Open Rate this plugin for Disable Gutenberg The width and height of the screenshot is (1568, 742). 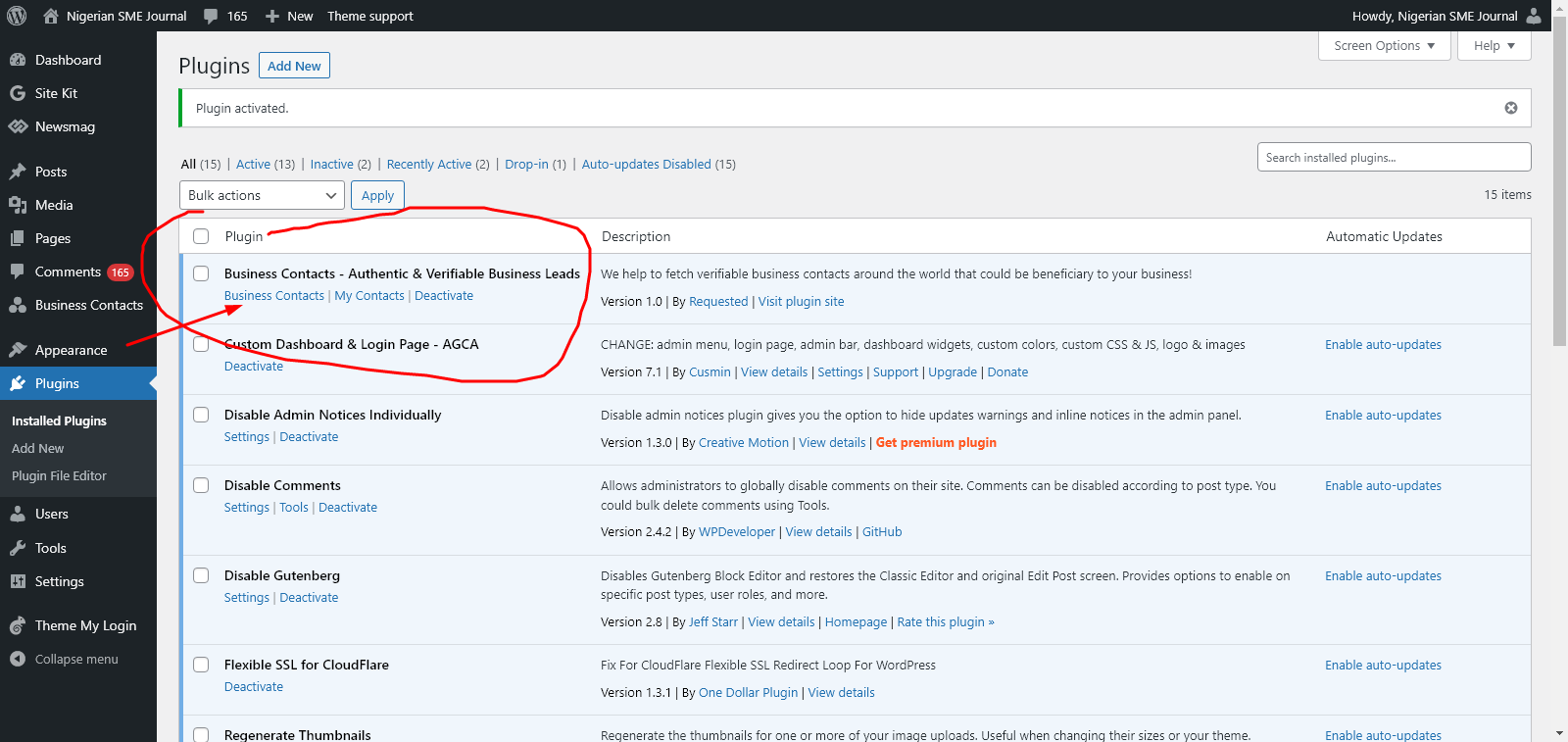pos(946,622)
